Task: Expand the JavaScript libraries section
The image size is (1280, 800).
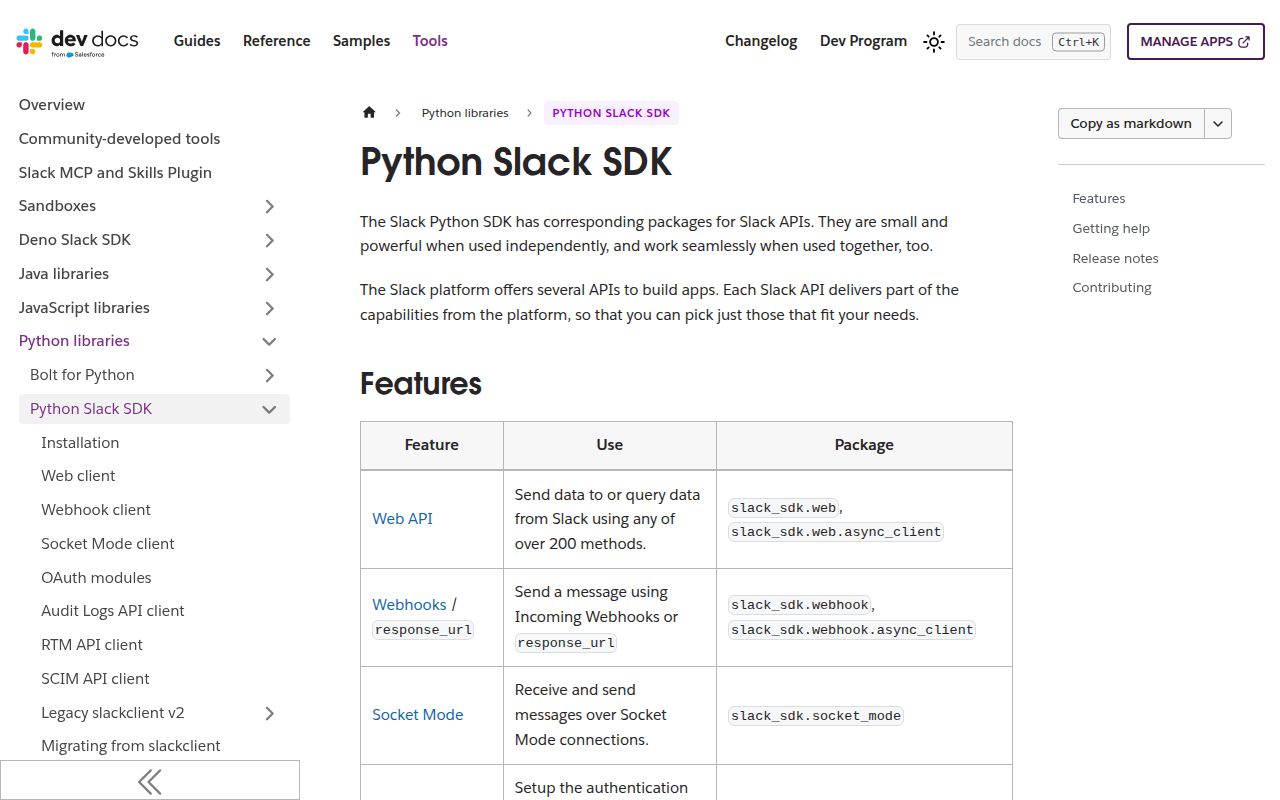Action: click(x=269, y=308)
